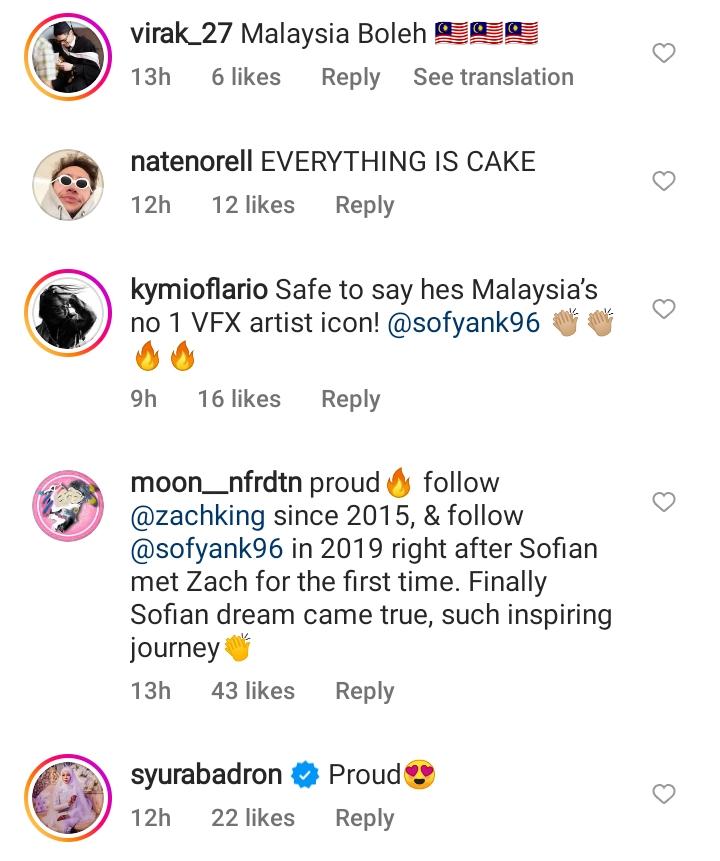
Task: Reply to kymioflario's comment
Action: coord(350,399)
